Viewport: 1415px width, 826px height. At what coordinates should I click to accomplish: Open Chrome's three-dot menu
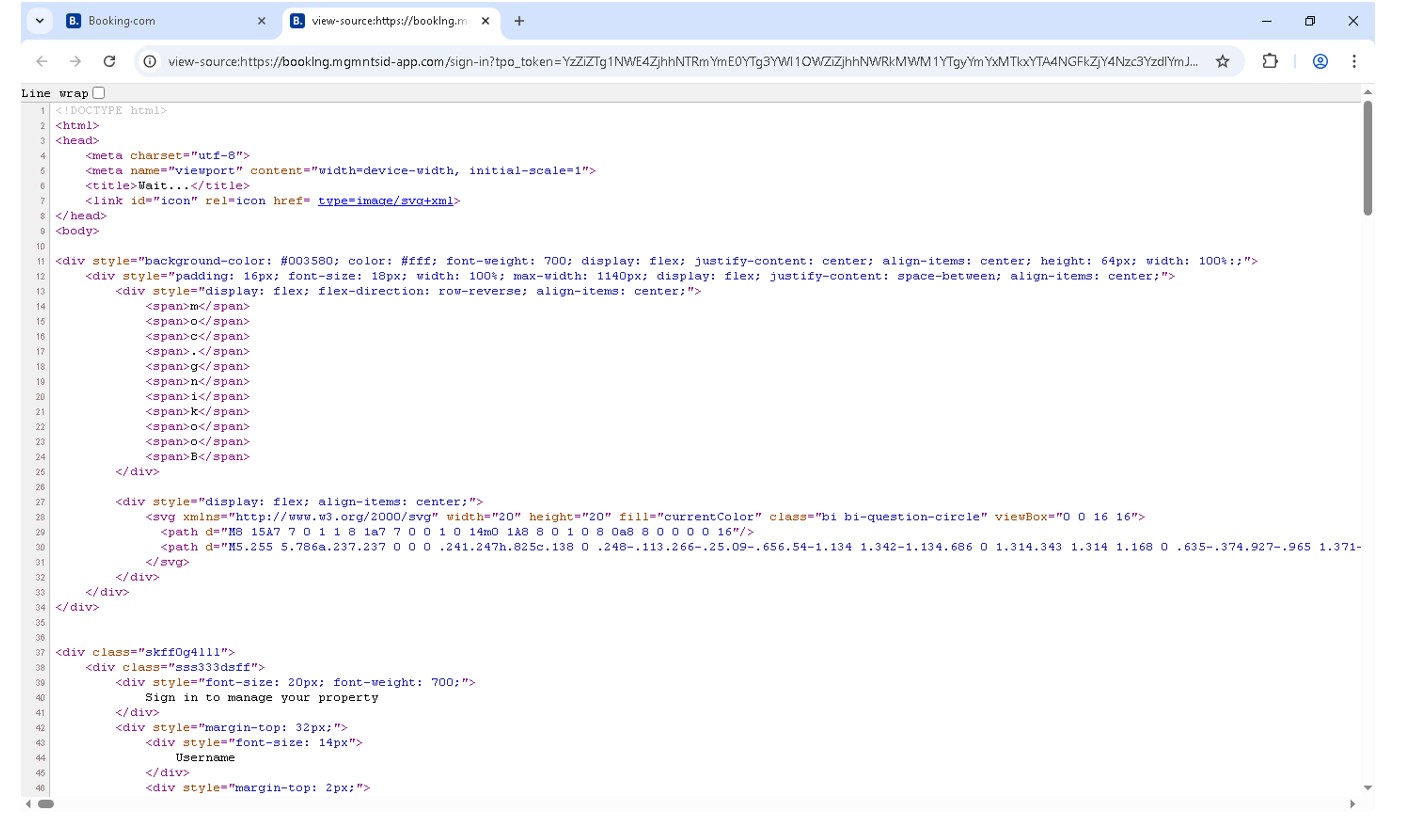[1354, 61]
